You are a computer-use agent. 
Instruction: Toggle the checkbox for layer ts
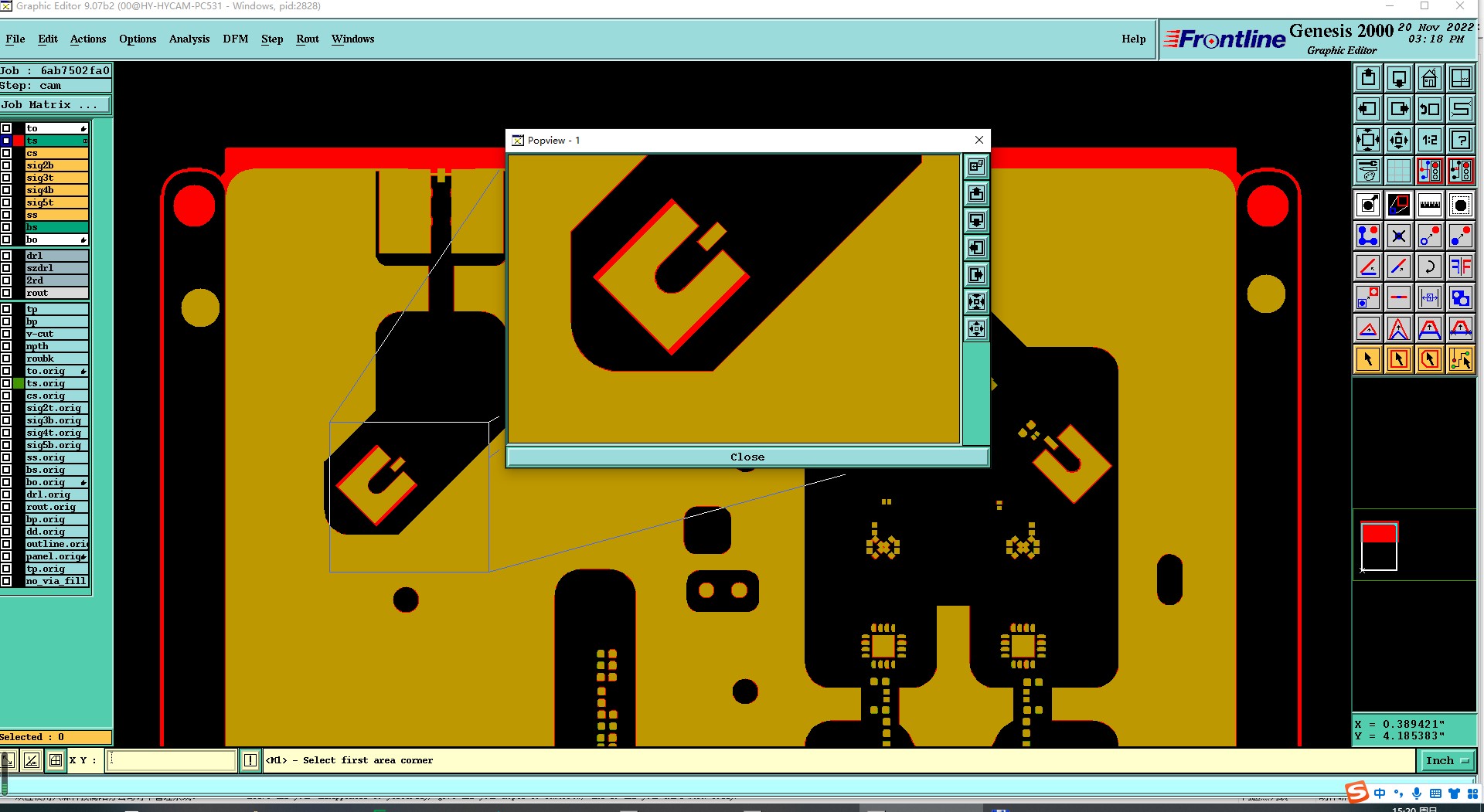[6, 141]
